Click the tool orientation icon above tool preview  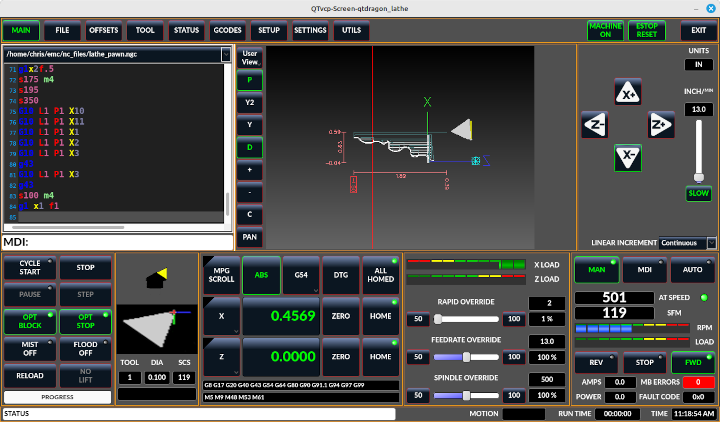[156, 276]
